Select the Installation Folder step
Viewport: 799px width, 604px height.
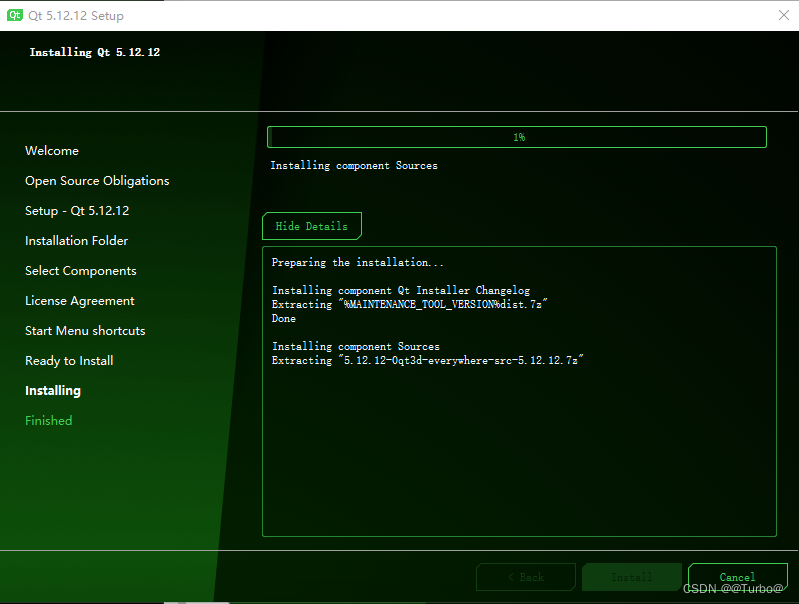coord(76,241)
